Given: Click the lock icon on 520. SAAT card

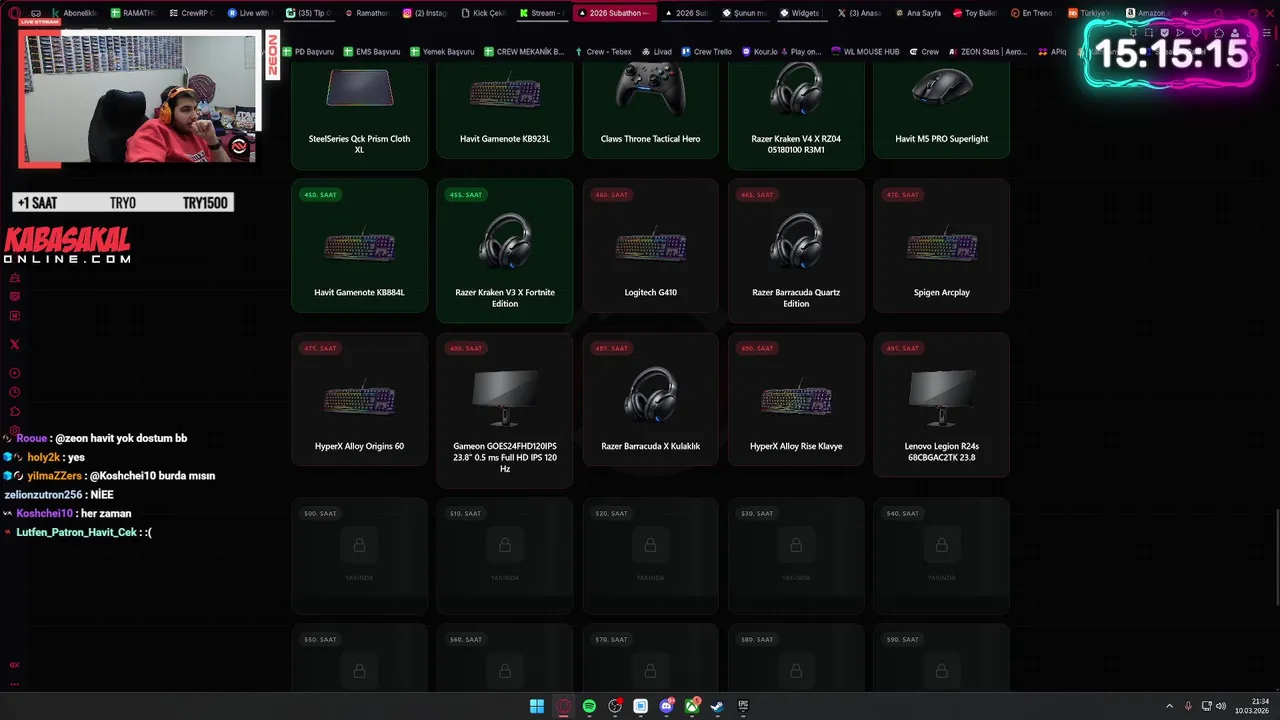Looking at the screenshot, I should coord(650,545).
